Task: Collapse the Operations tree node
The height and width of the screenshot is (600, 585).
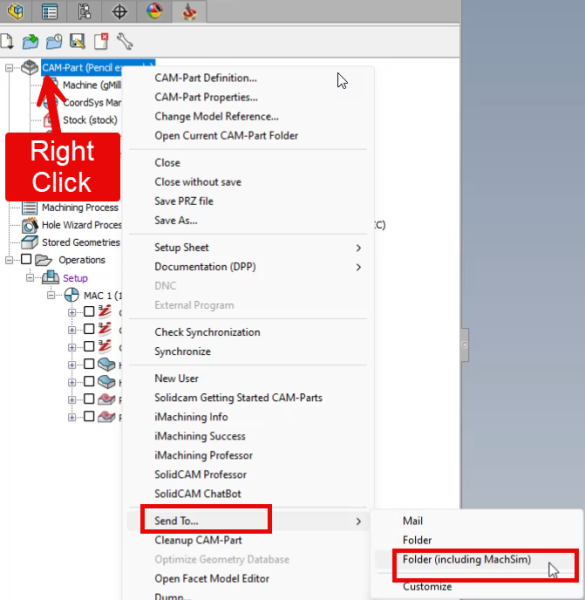Action: (9, 260)
